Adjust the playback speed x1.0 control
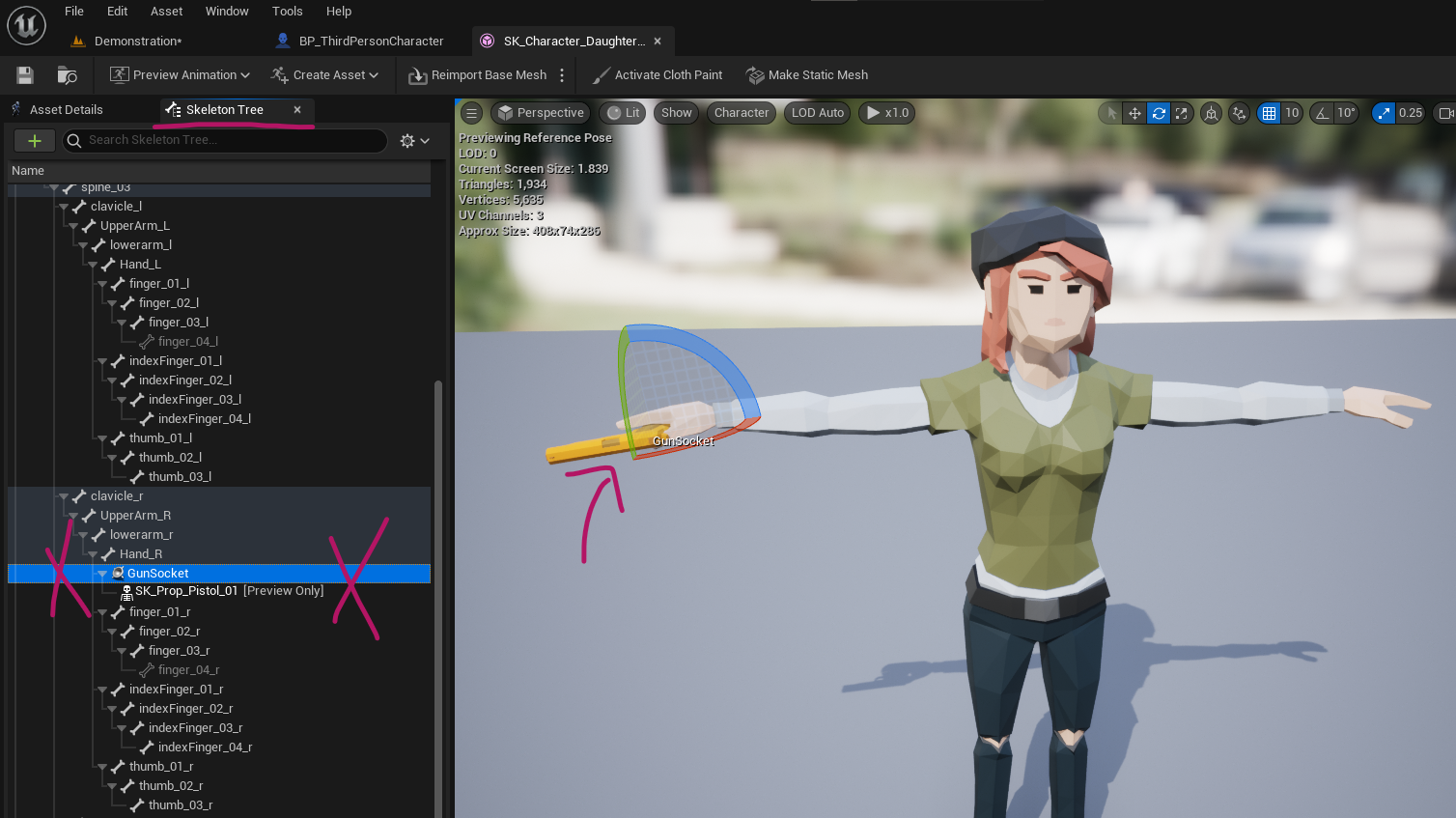Screen dimensions: 1456x818 click(886, 112)
